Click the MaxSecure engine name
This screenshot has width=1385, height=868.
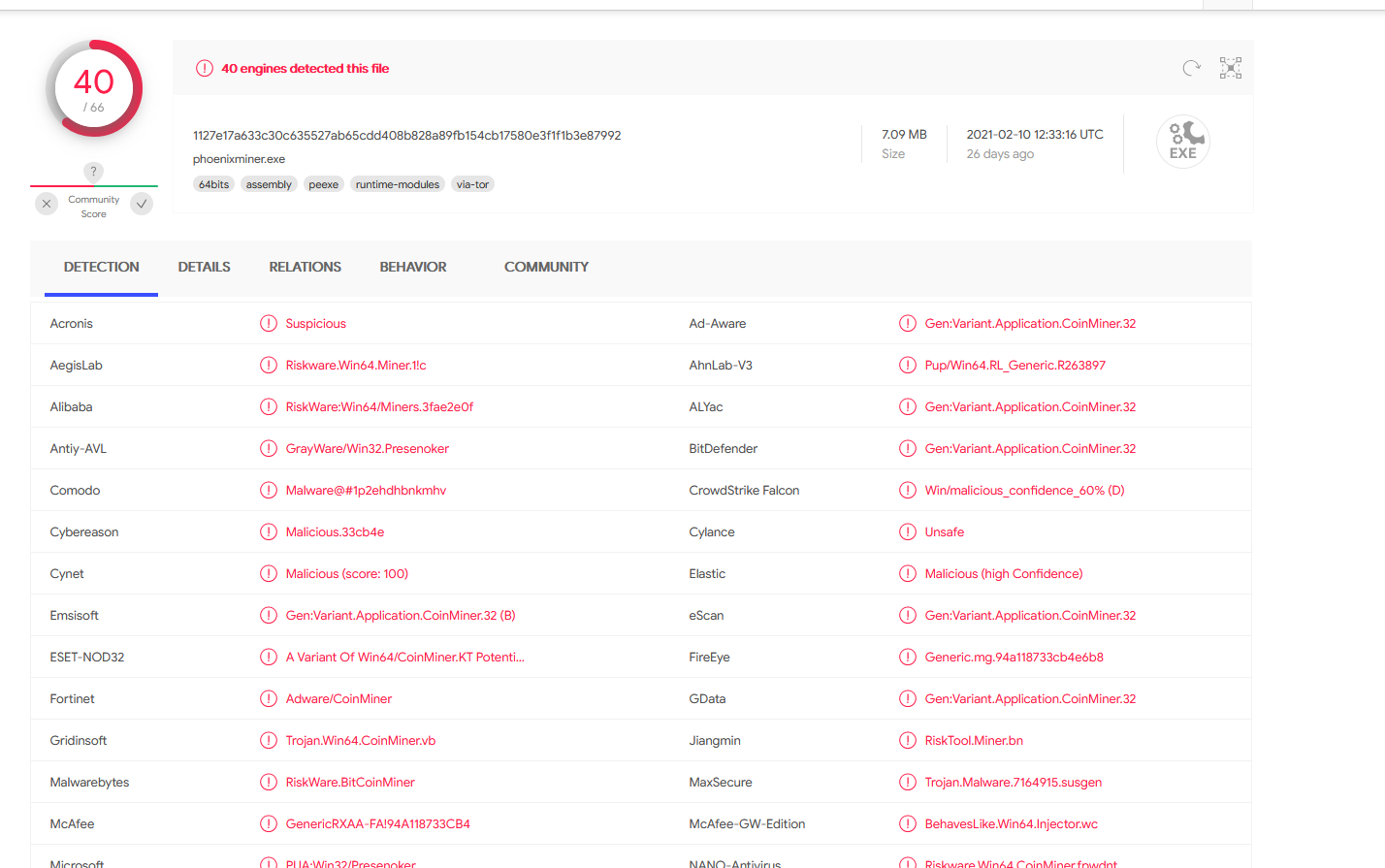coord(721,783)
